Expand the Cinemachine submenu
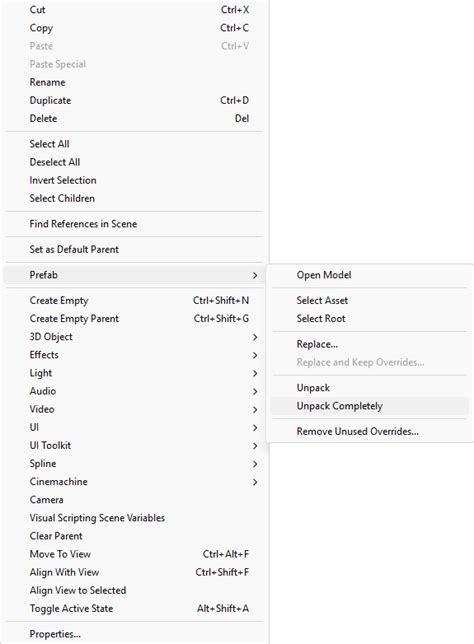Viewport: 474px width, 644px height. (x=134, y=481)
